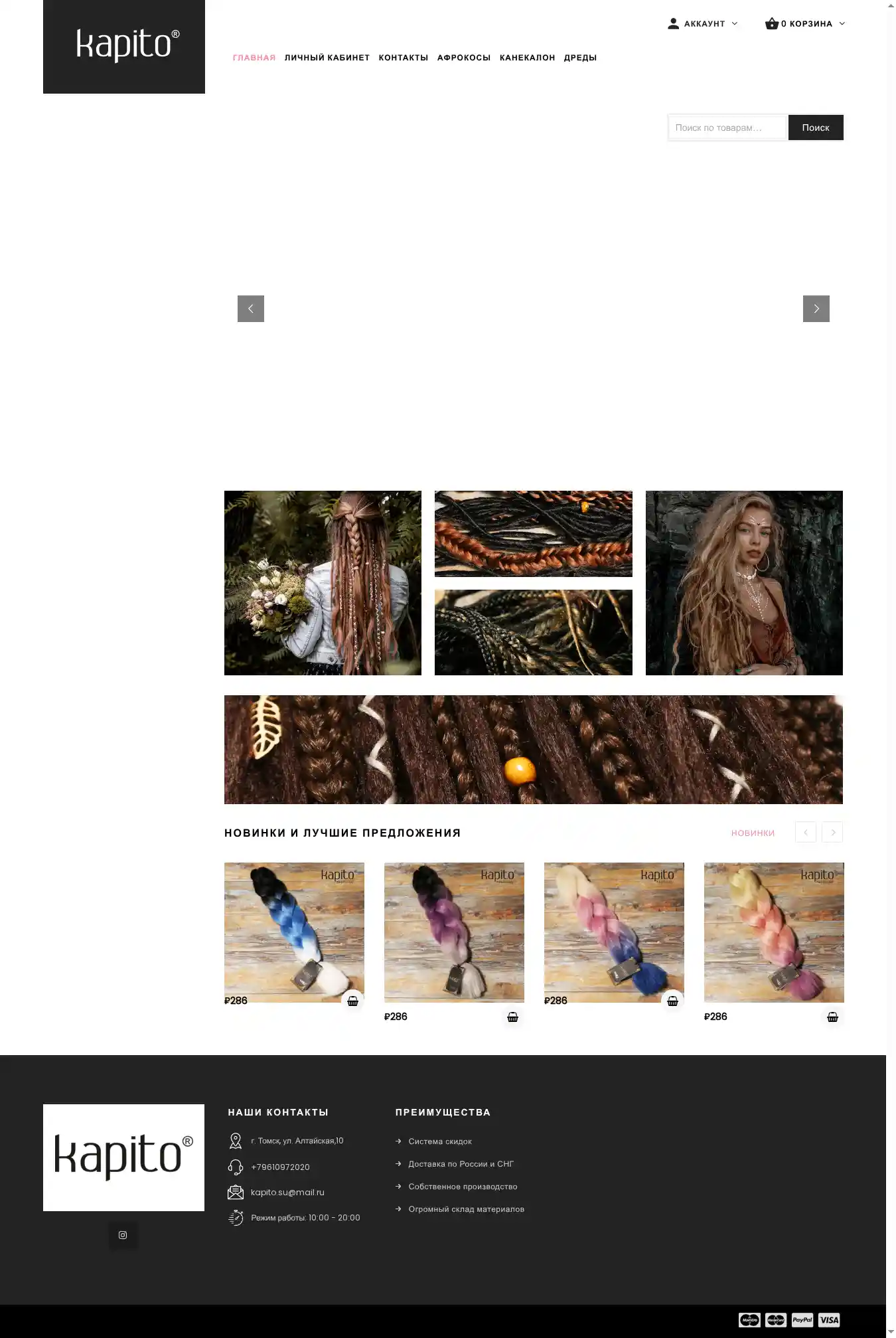Expand the Корзина dropdown arrow

[842, 23]
